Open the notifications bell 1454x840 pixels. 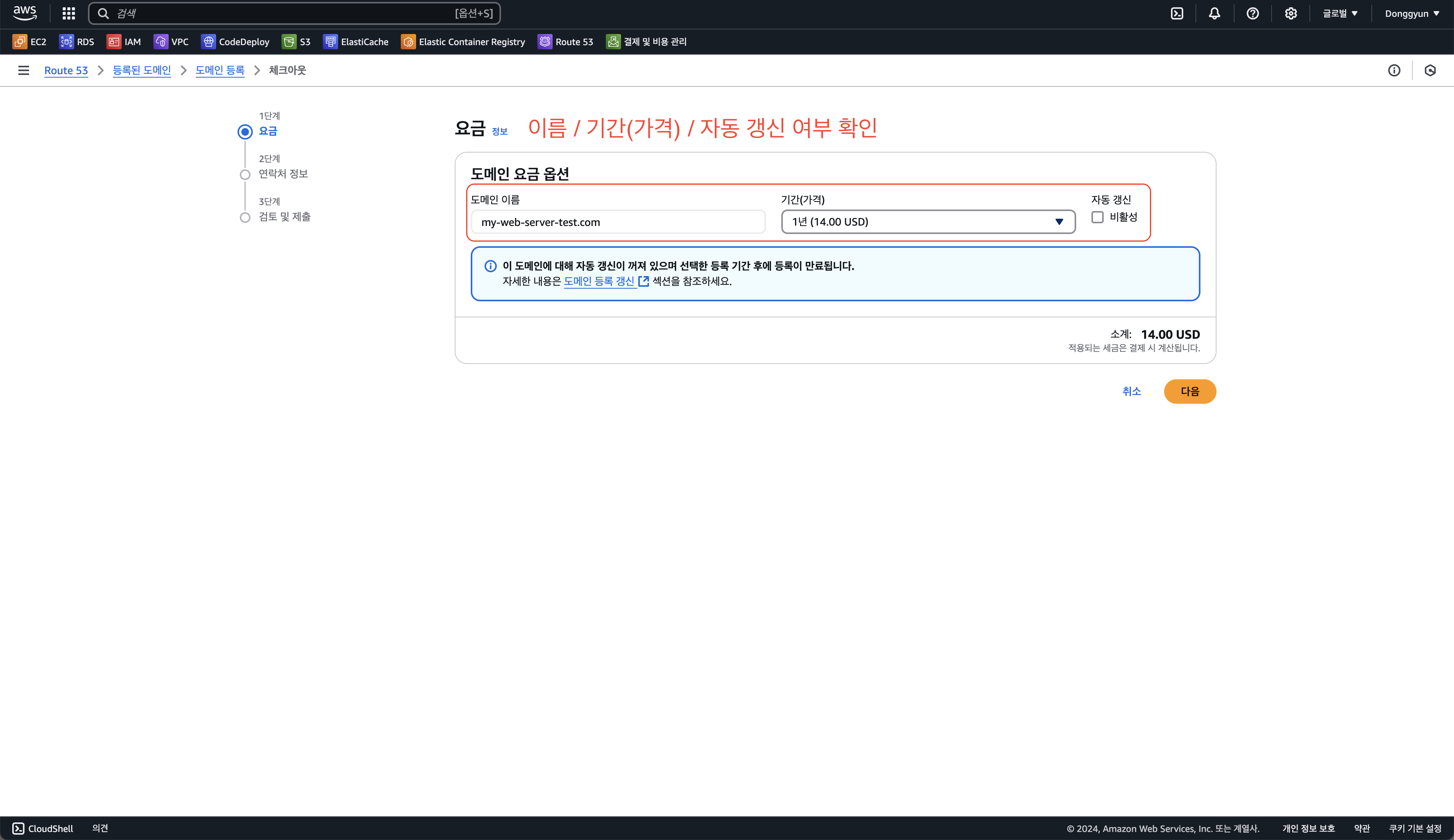pyautogui.click(x=1215, y=13)
